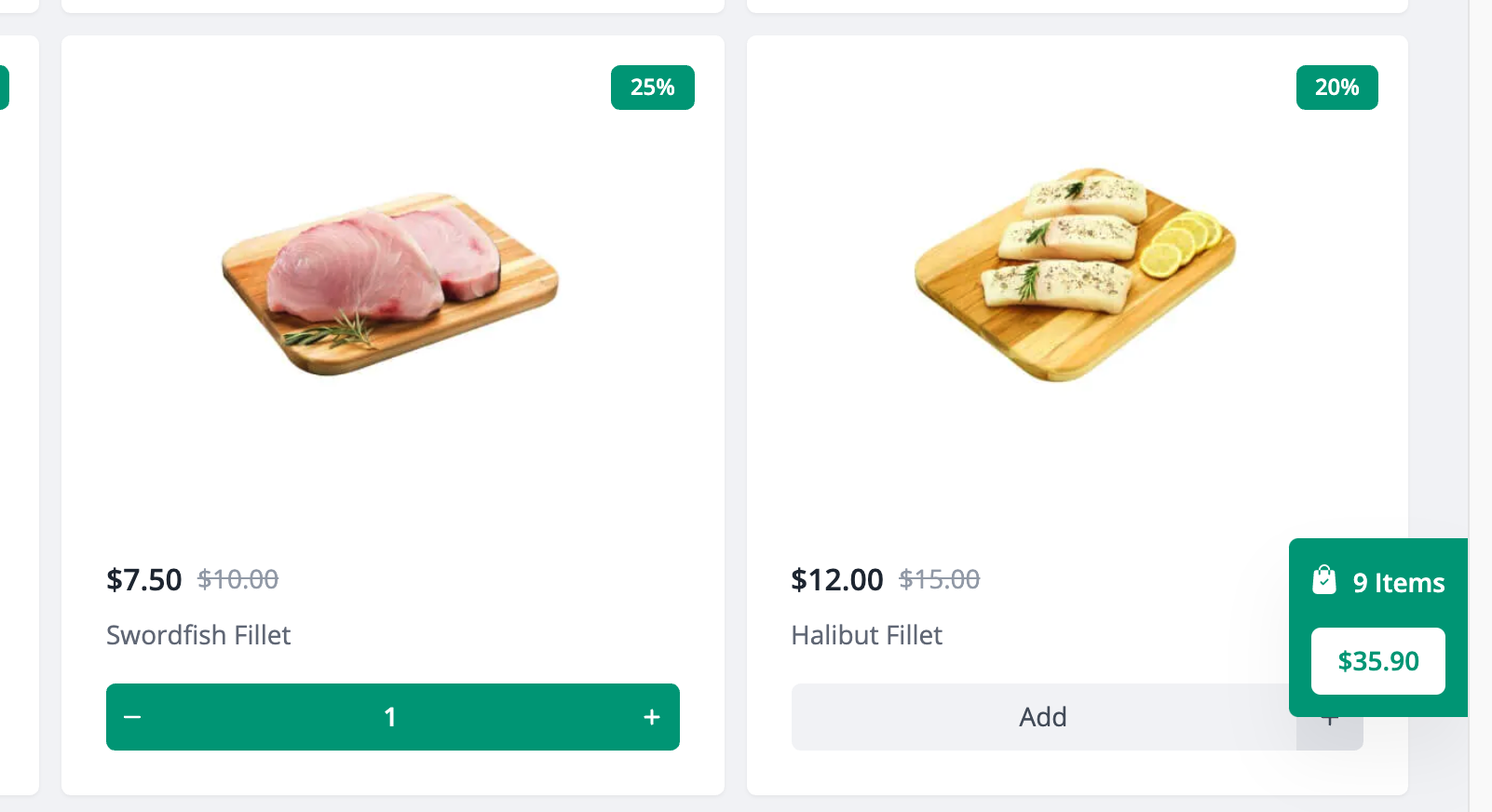Increase Swordfish Fillet quantity with plus icon

point(652,717)
